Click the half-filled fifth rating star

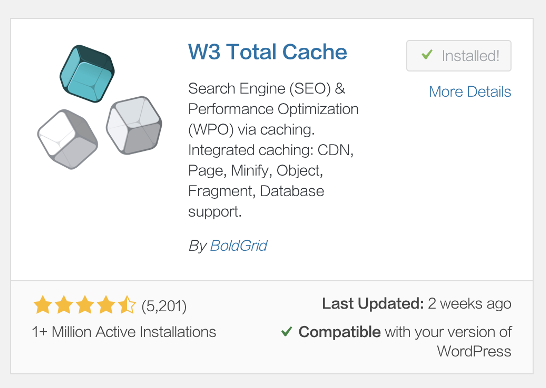click(x=126, y=305)
